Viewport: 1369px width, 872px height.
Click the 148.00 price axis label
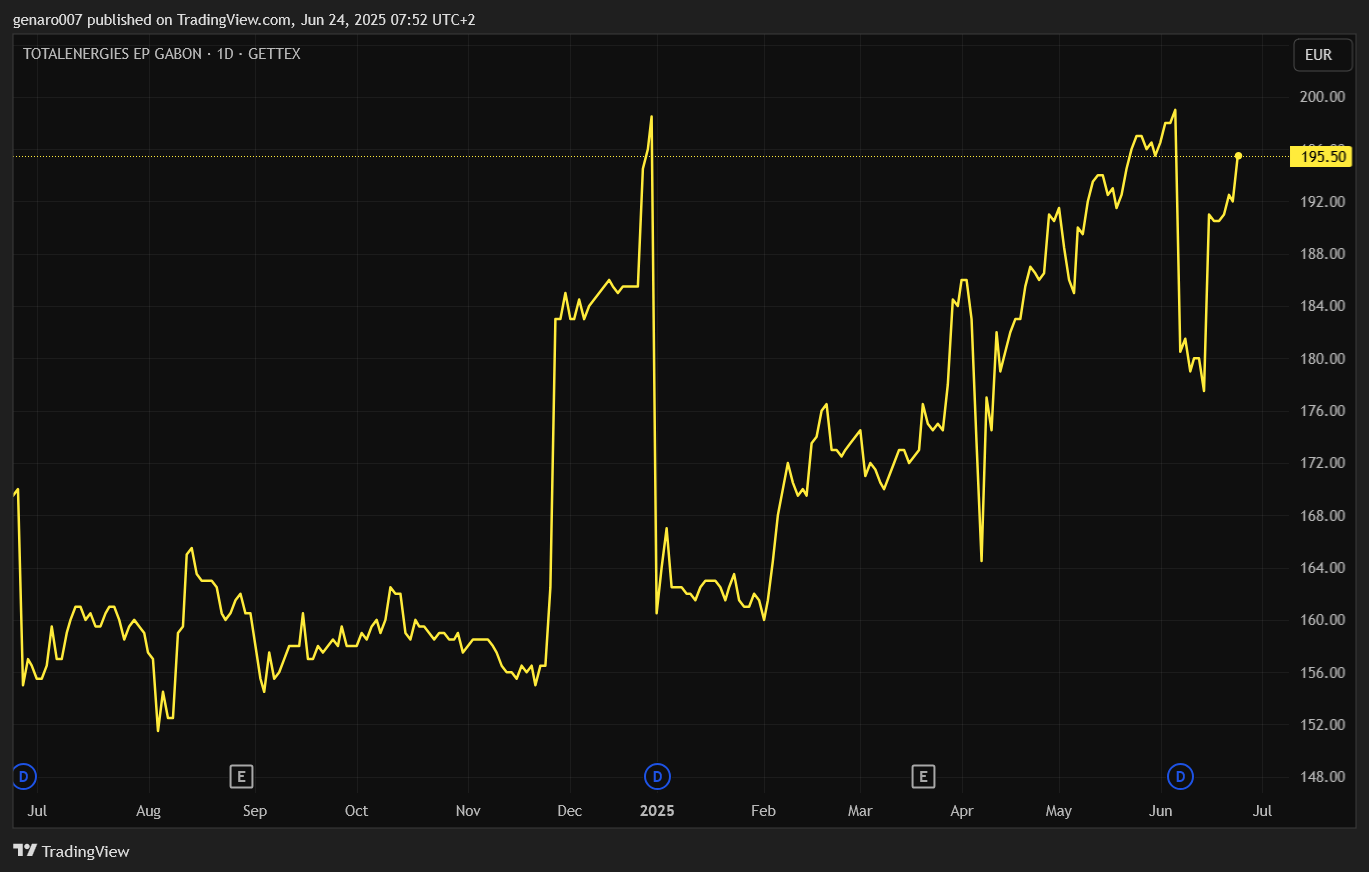[1322, 777]
